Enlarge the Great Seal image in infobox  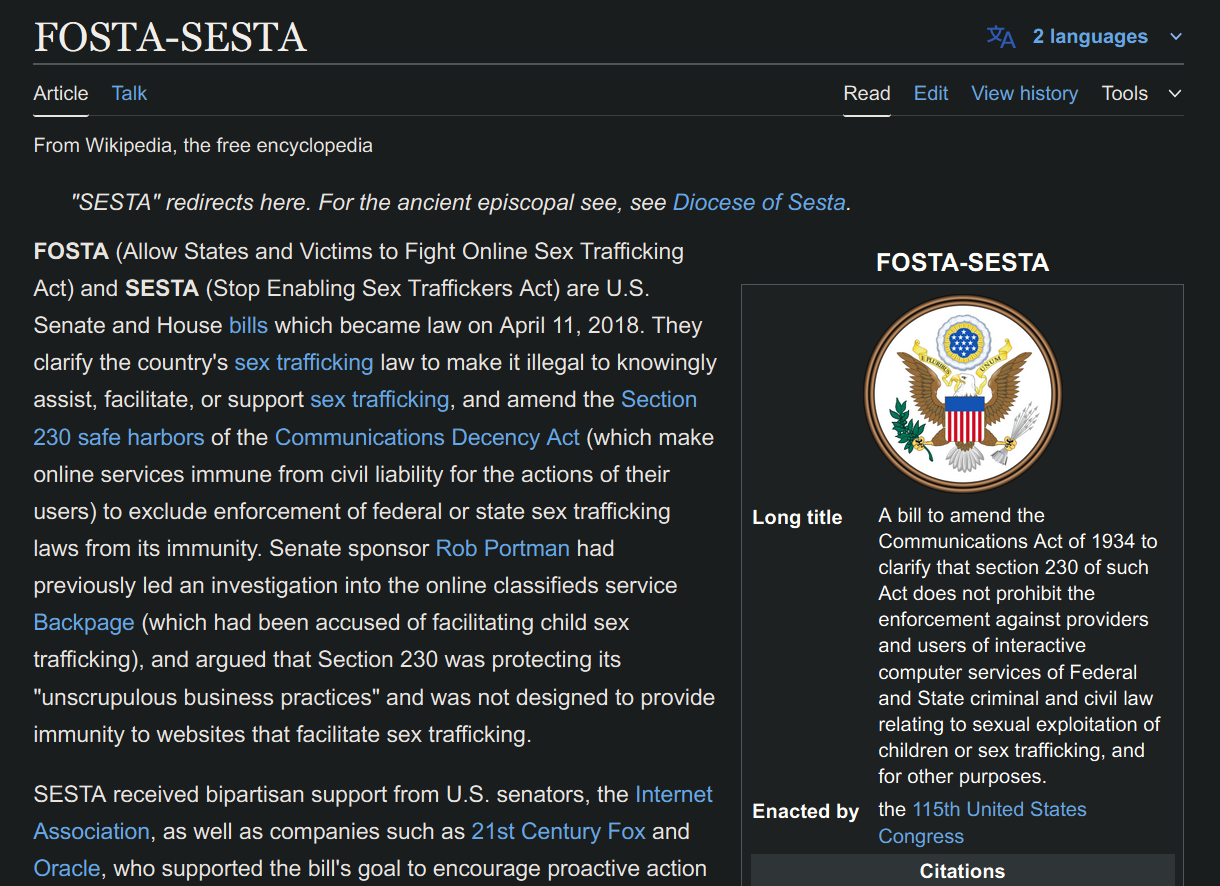962,394
